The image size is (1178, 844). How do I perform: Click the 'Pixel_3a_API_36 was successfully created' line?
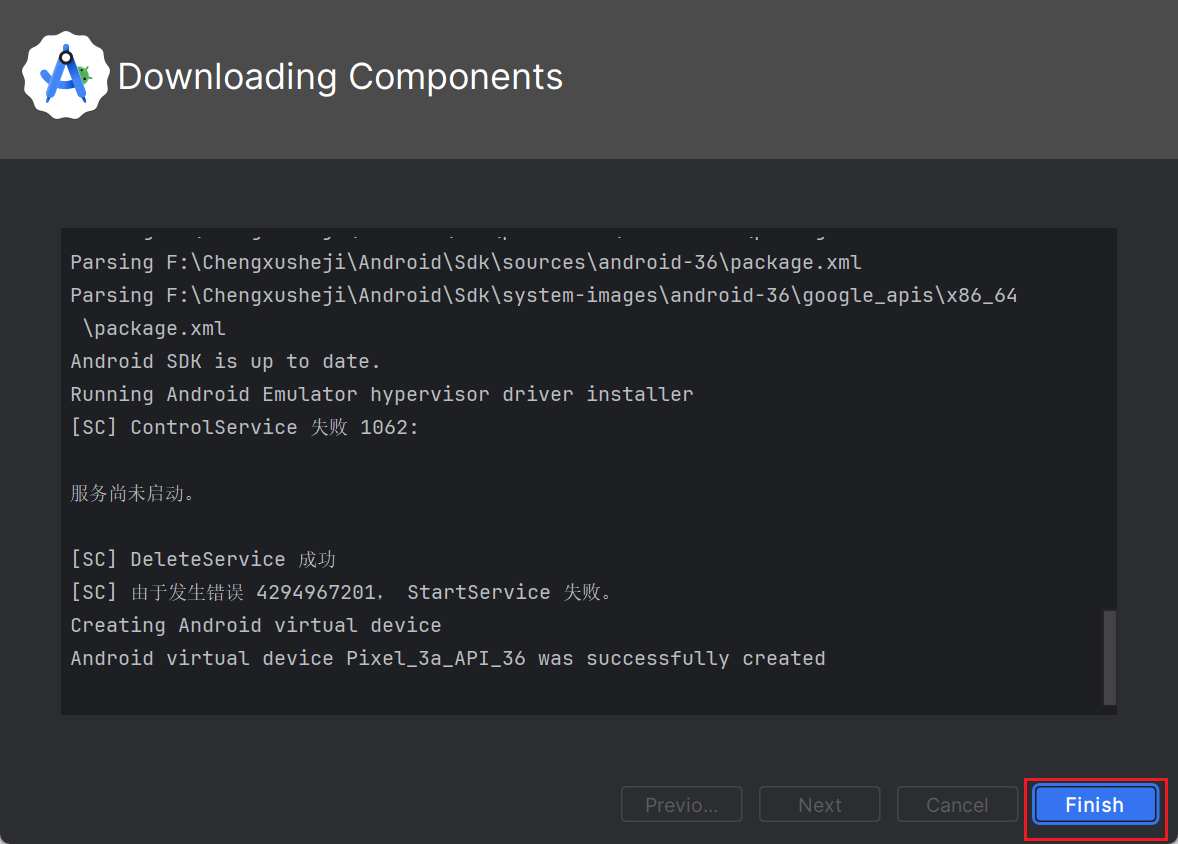(448, 658)
